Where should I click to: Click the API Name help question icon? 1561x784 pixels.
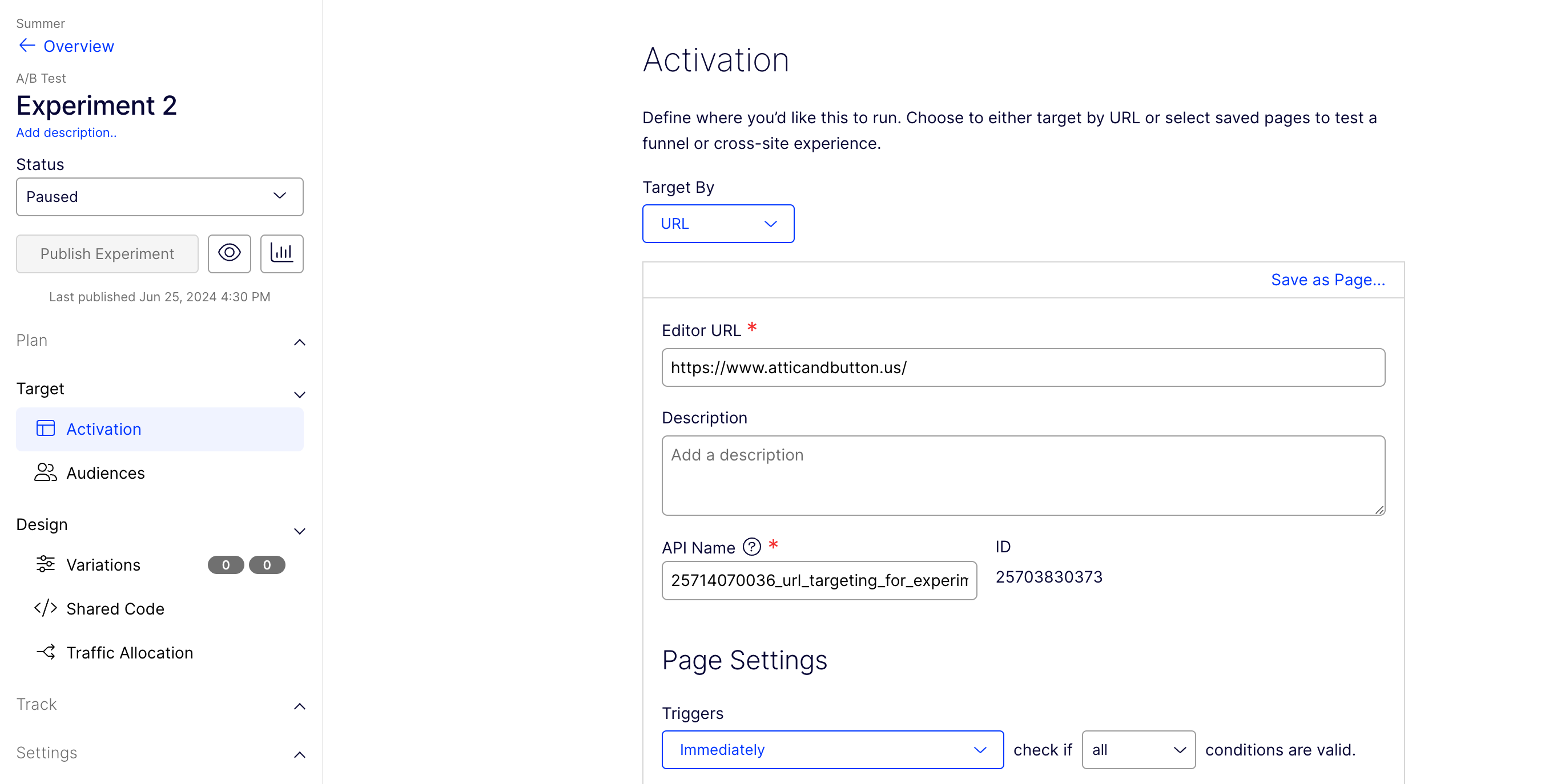[x=751, y=547]
